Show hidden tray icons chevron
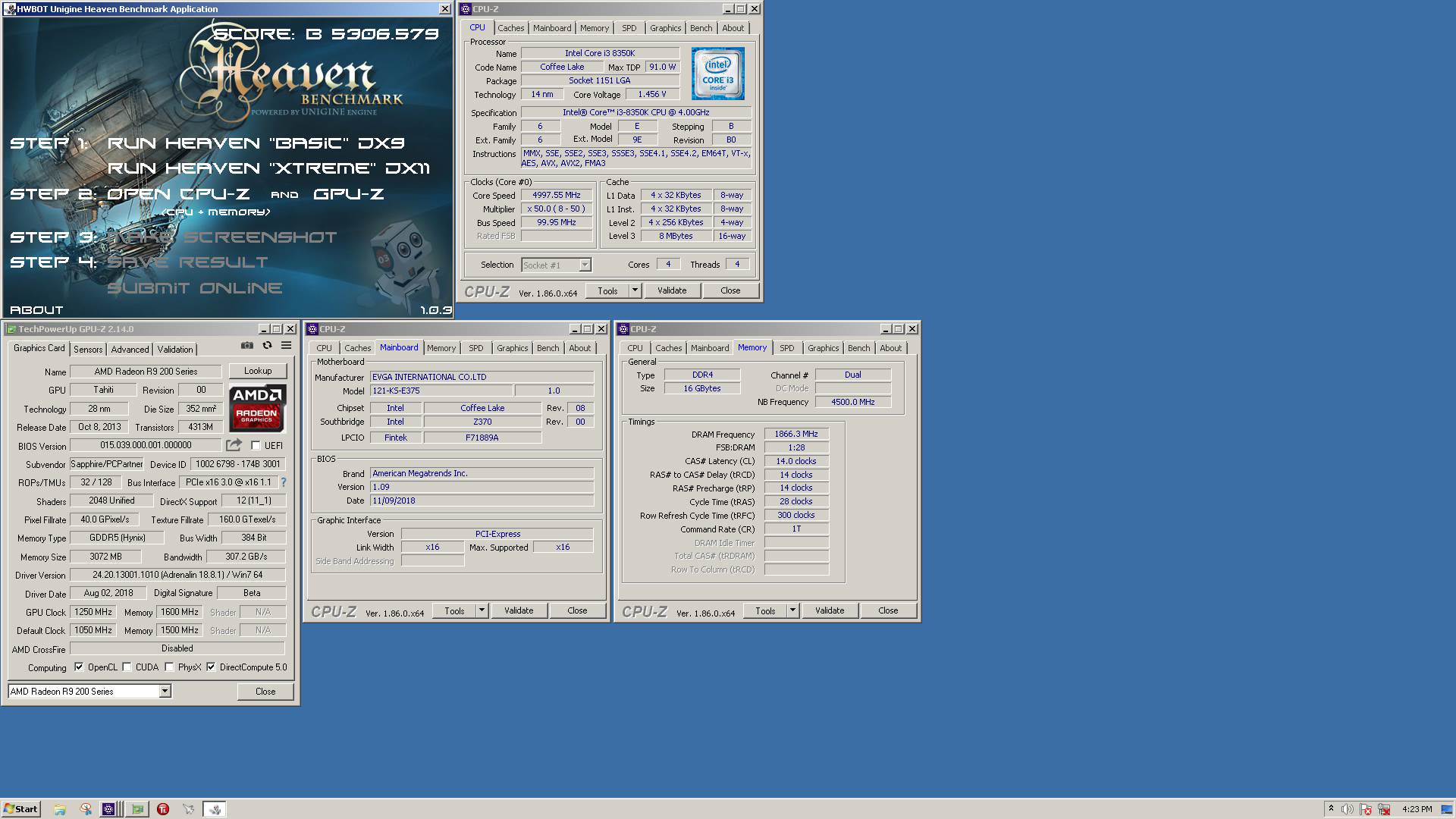The image size is (1456, 819). pos(1331,809)
